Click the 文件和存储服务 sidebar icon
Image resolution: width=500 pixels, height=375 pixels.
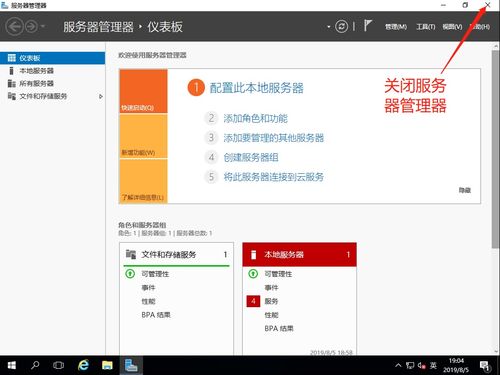[12, 96]
